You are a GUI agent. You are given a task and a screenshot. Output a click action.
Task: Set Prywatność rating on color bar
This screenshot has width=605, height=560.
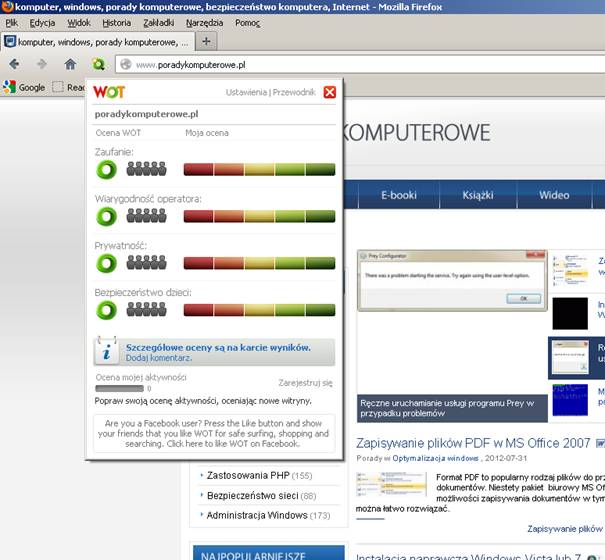(x=259, y=263)
